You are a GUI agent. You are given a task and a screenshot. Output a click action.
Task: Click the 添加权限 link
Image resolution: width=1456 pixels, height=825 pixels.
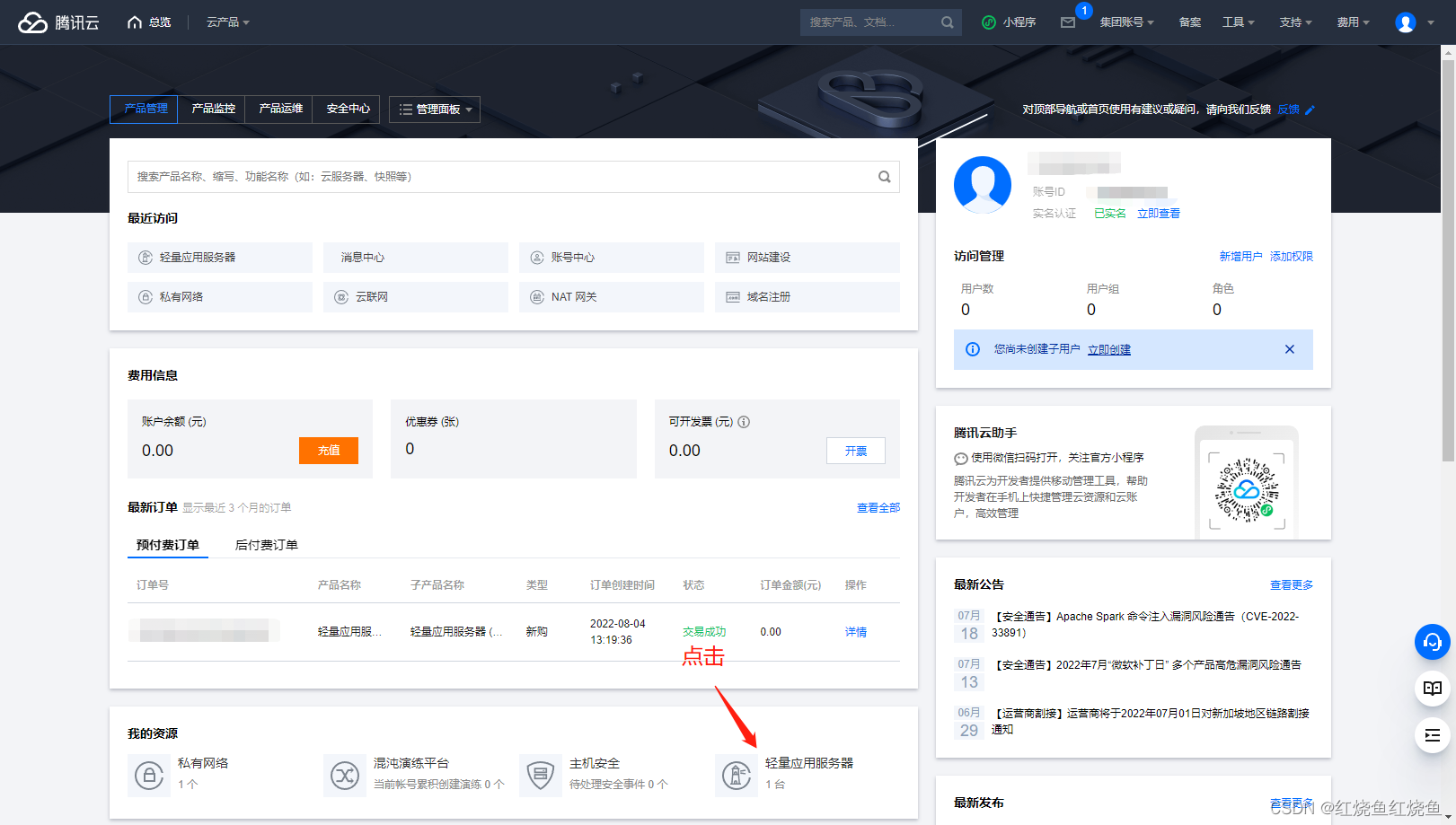[x=1292, y=257]
